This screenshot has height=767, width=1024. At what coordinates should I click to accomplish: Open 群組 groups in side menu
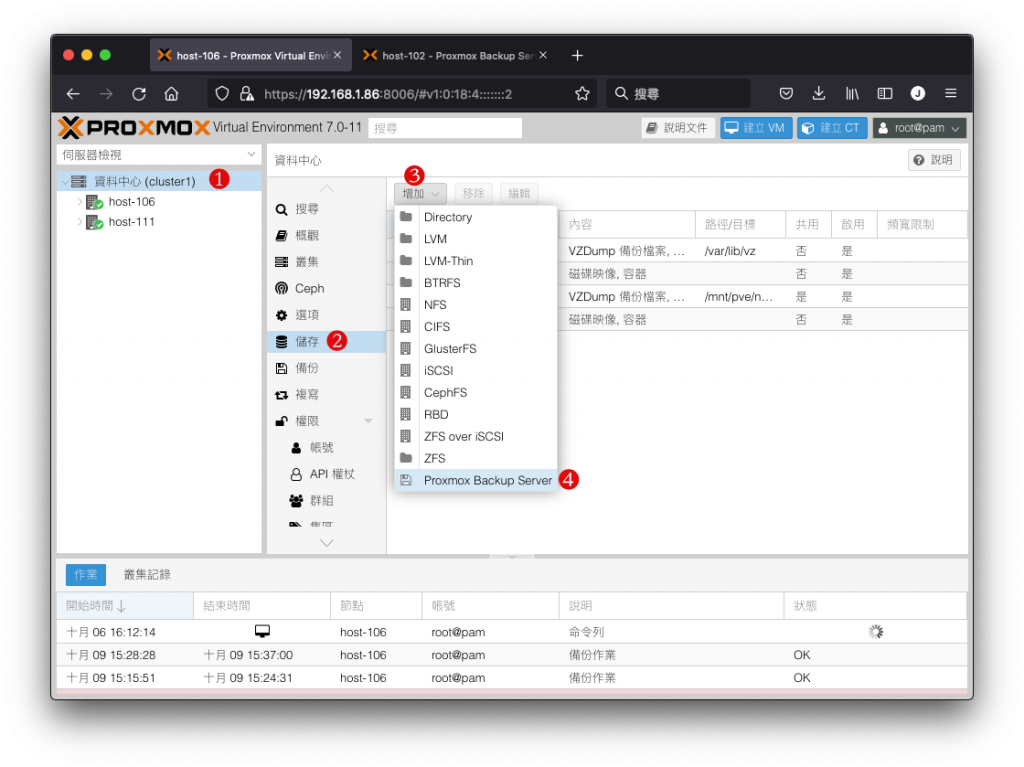(x=327, y=500)
